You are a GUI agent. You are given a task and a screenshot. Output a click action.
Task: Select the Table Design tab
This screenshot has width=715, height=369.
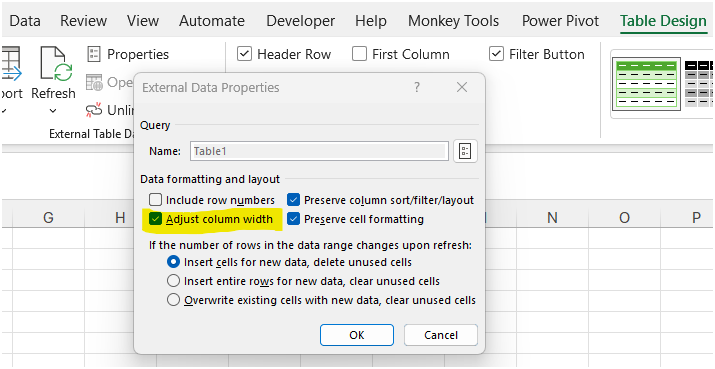click(x=663, y=21)
